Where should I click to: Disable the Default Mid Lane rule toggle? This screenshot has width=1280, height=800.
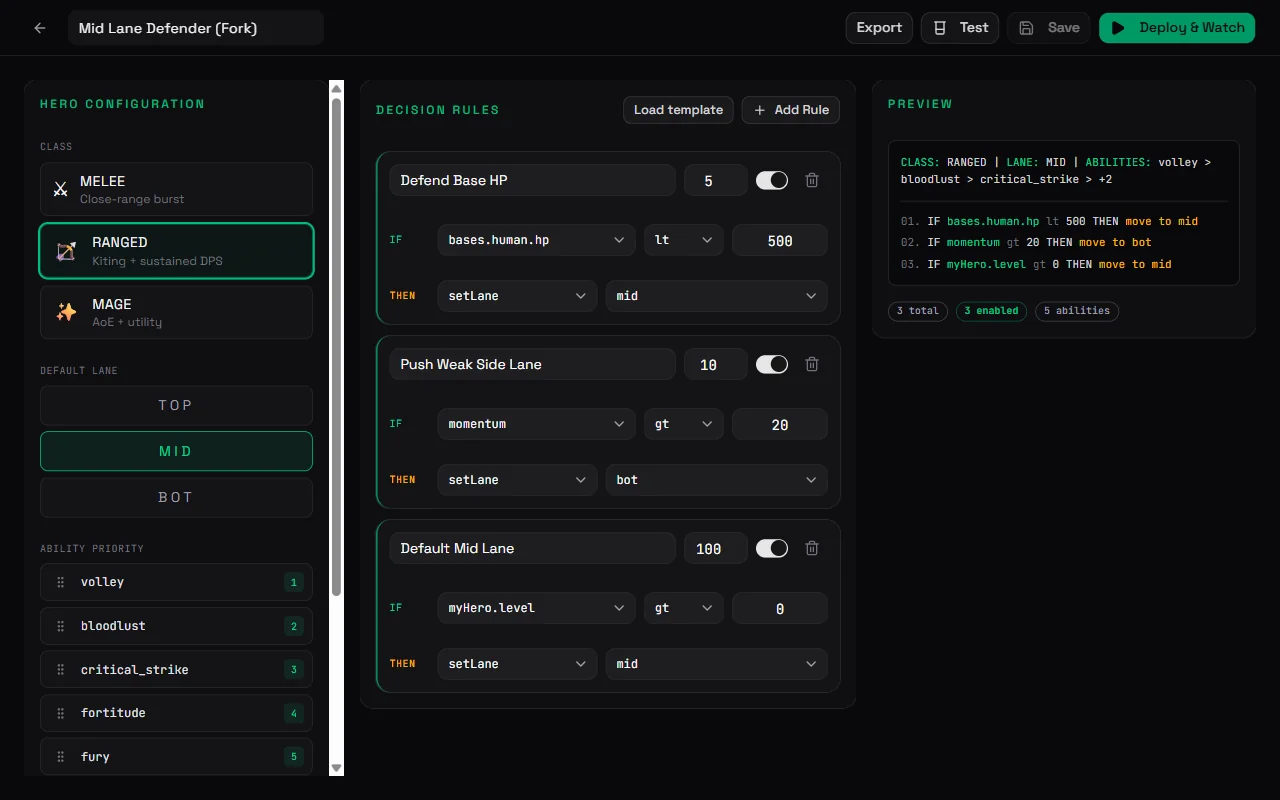click(x=772, y=548)
